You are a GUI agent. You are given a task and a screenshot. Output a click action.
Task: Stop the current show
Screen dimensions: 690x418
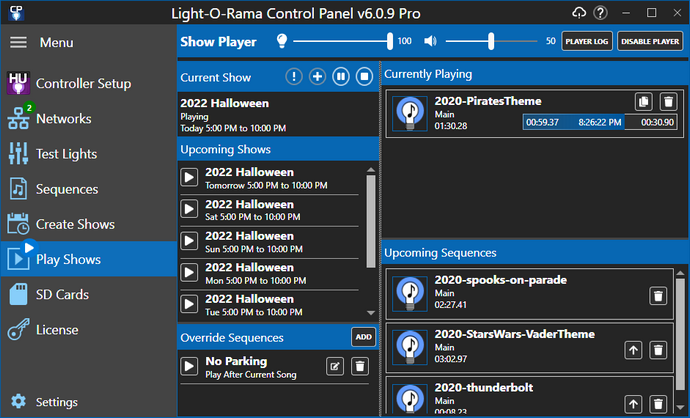[x=364, y=77]
